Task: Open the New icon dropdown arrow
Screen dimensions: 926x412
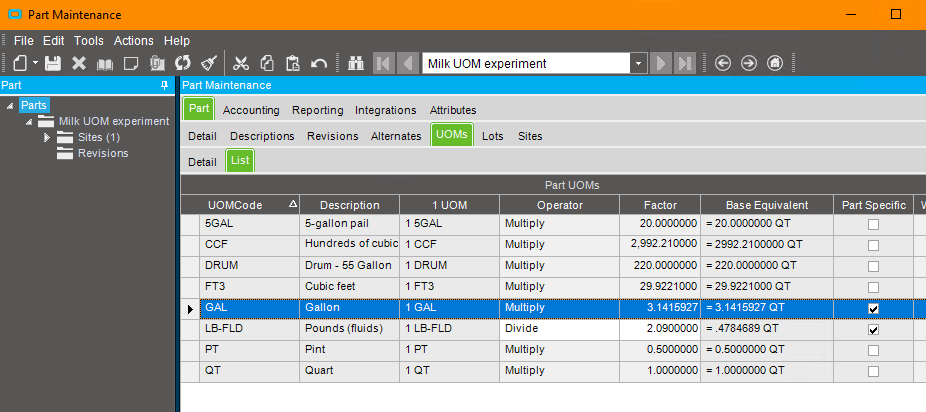Action: point(35,63)
